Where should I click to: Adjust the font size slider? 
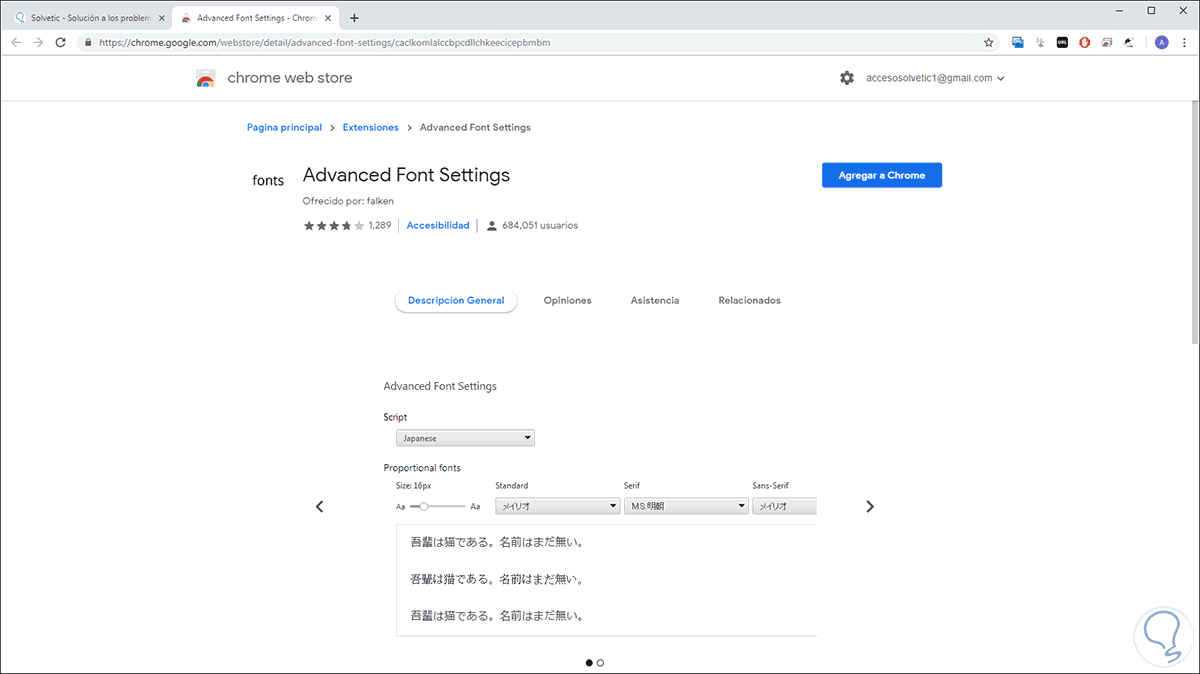click(438, 507)
